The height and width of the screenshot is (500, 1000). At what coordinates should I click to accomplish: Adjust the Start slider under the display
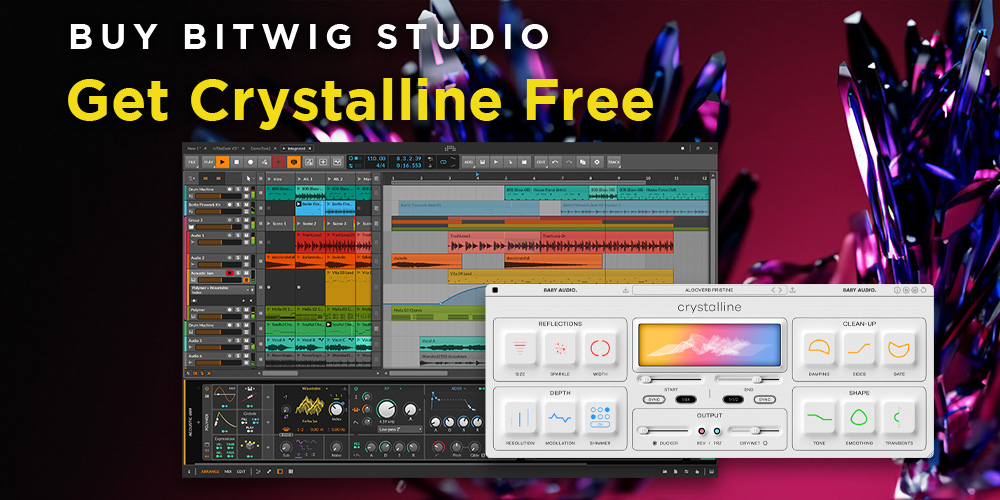pos(671,379)
